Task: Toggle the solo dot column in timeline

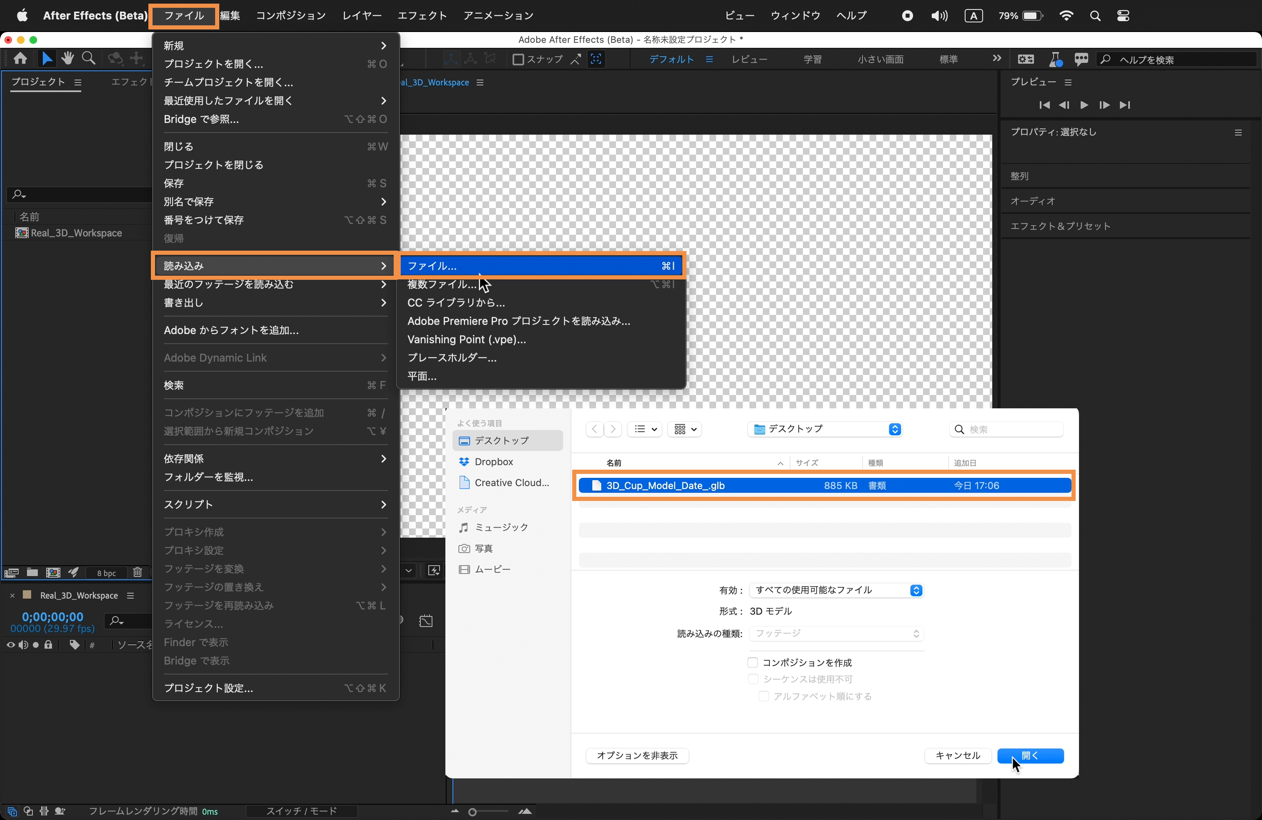Action: pyautogui.click(x=36, y=645)
